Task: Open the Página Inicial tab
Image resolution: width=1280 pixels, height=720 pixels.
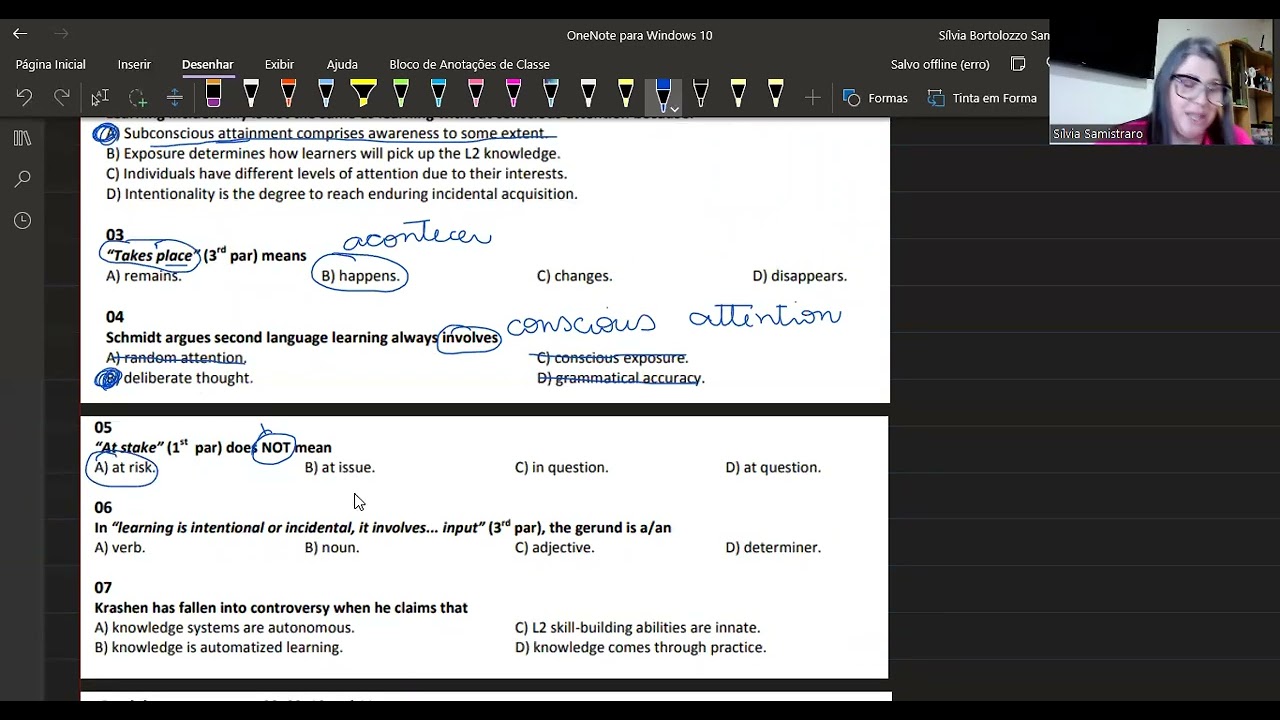Action: [50, 64]
